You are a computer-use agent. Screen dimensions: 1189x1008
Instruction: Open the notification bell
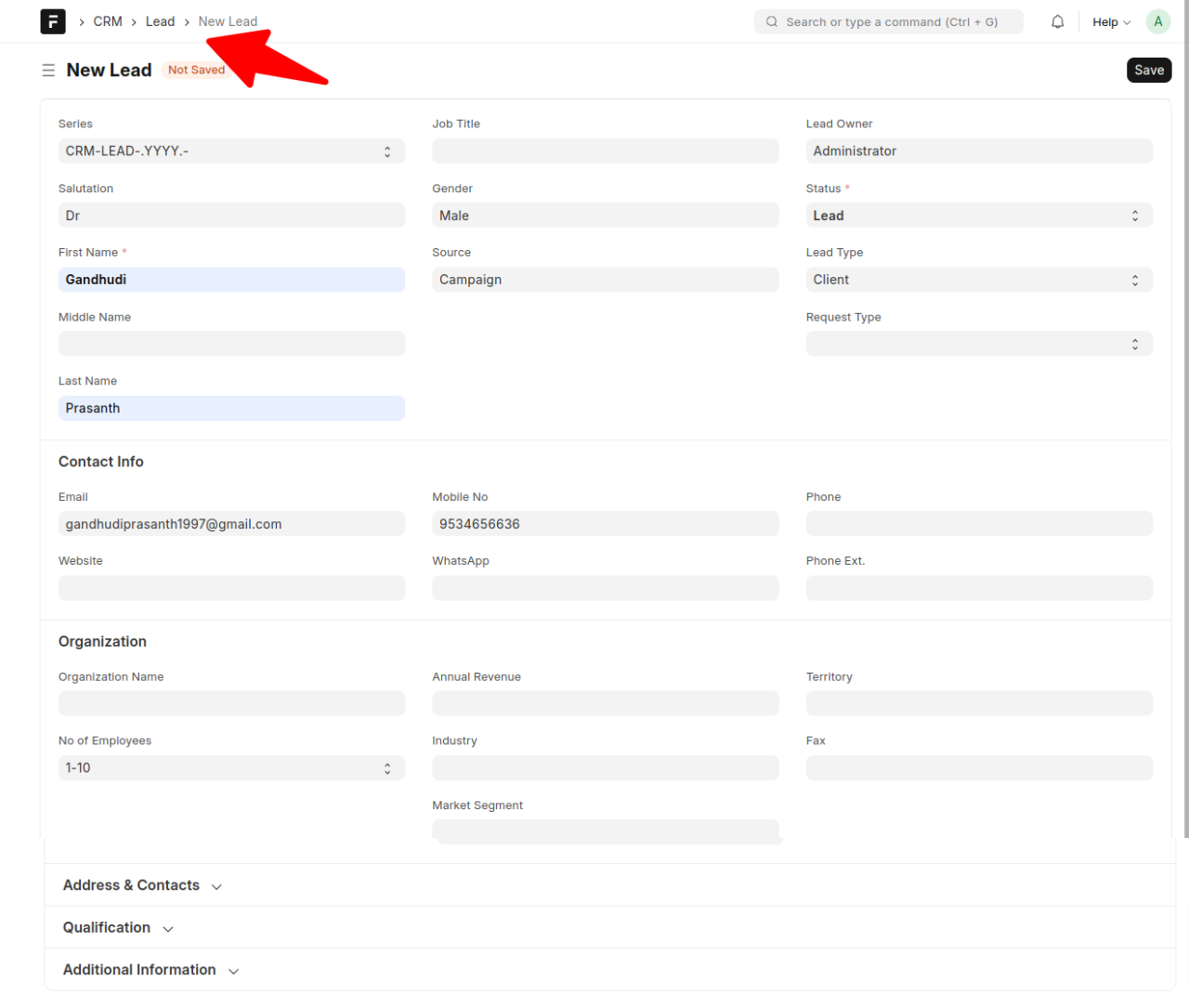pos(1057,21)
